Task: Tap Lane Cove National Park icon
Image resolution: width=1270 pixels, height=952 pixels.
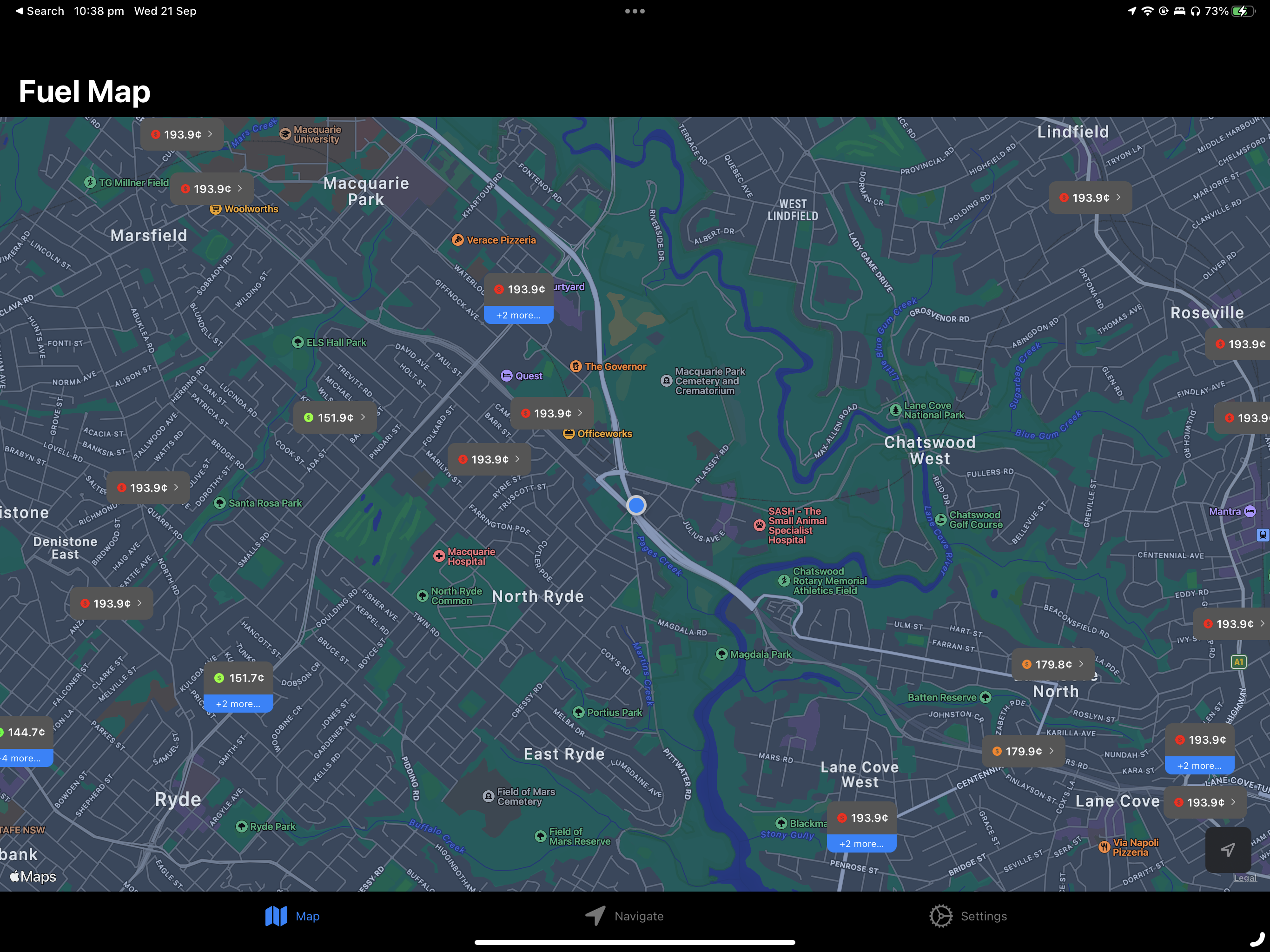Action: coord(895,410)
